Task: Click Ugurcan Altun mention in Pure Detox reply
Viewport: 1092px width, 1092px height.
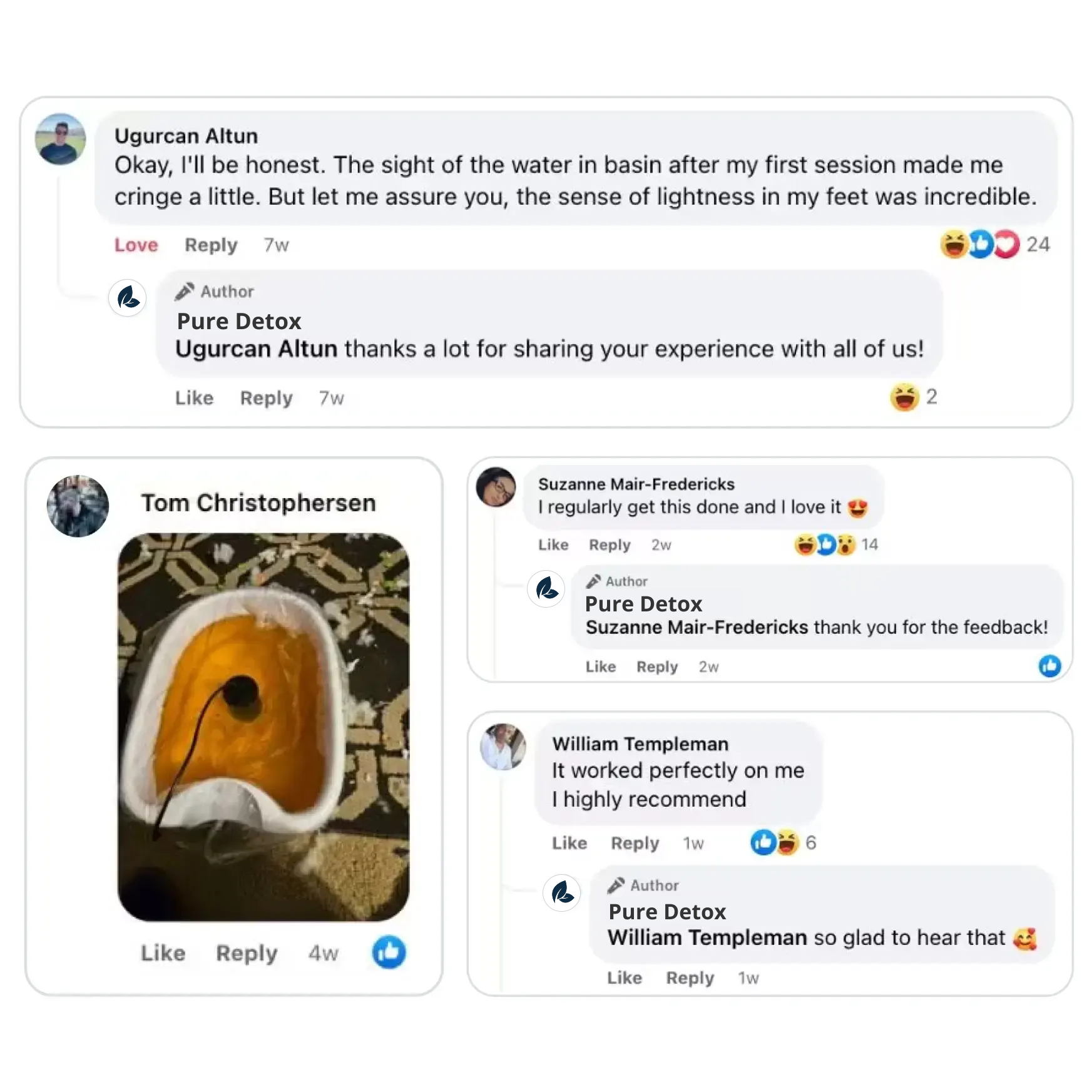Action: (x=256, y=349)
